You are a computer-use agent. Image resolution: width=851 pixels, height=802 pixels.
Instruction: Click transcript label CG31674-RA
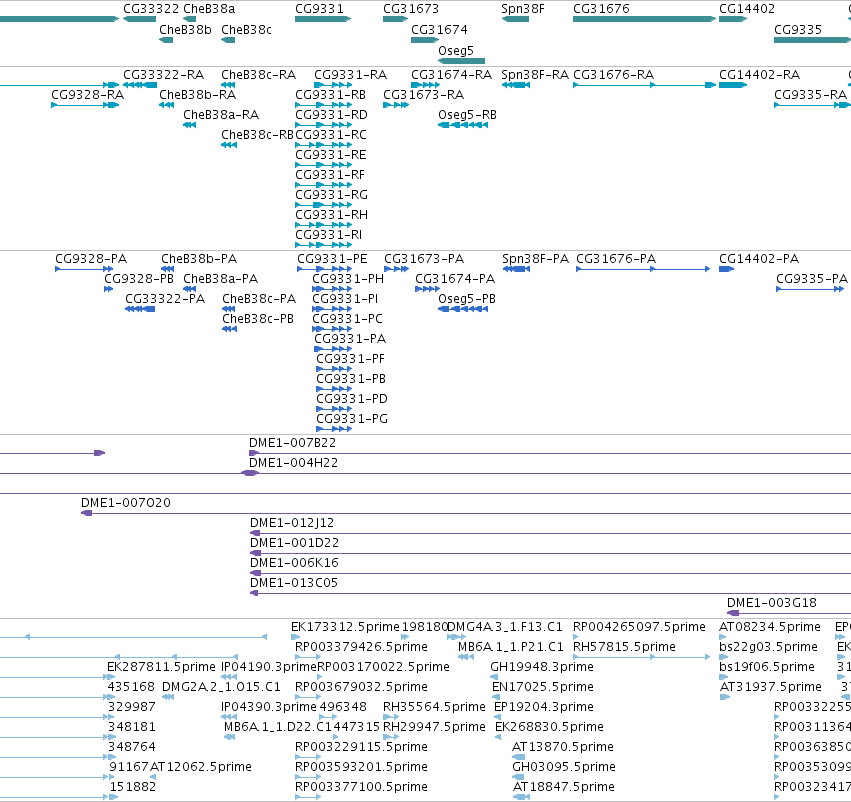tap(452, 74)
